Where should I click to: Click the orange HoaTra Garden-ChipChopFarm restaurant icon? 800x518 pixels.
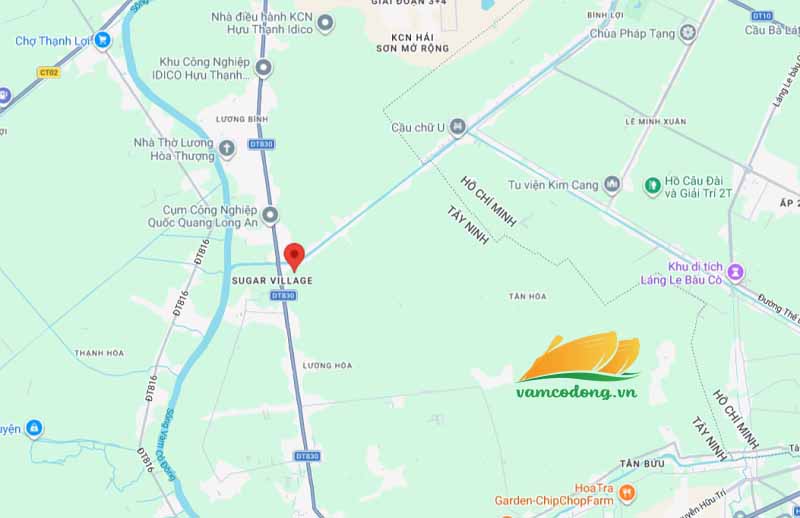(x=627, y=494)
